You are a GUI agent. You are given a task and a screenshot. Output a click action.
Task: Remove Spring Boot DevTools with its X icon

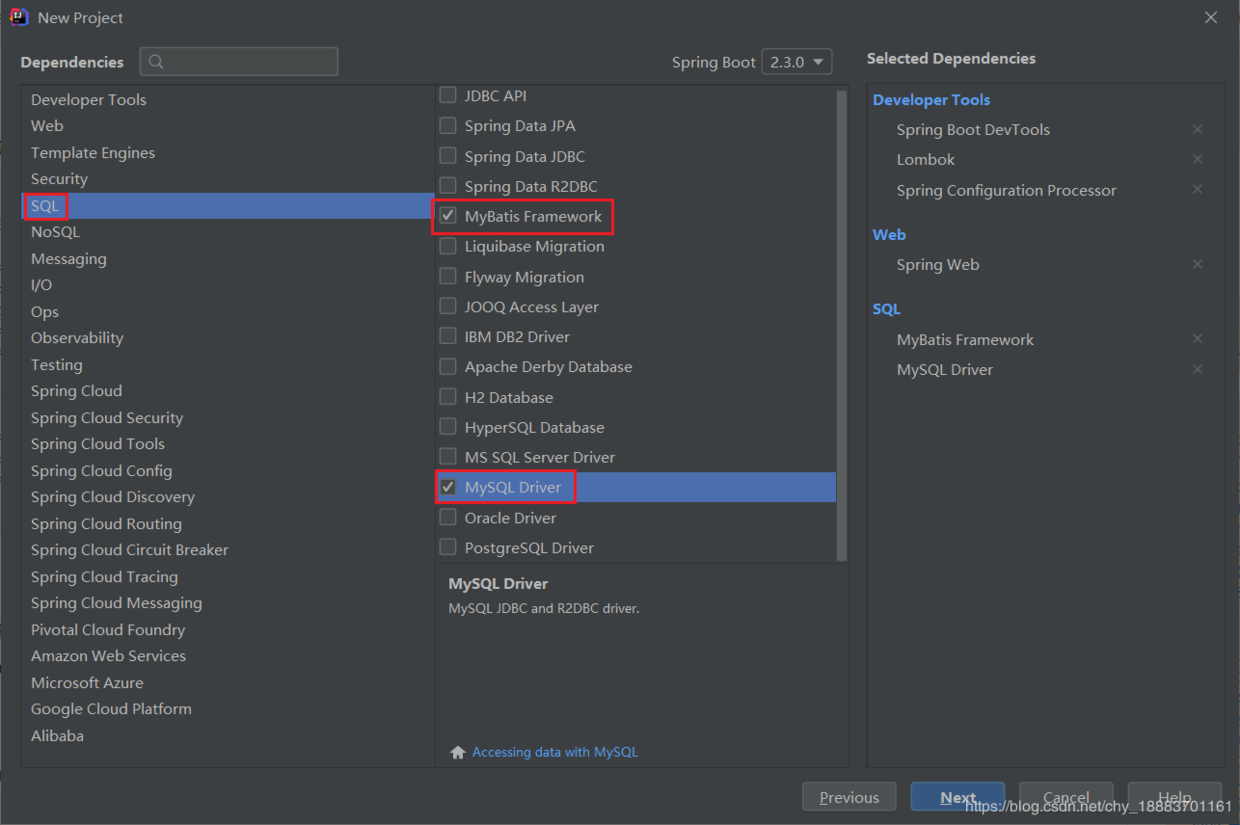[x=1197, y=130]
